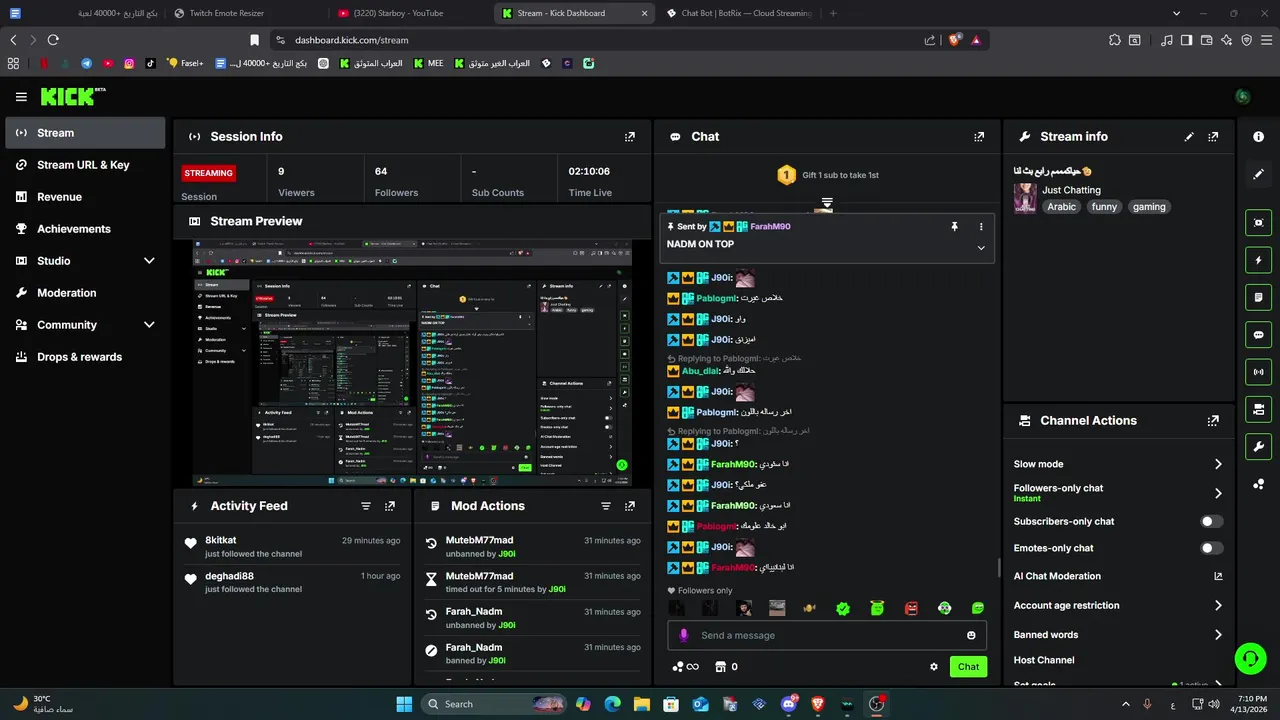Pop out the Session Info panel

point(630,137)
